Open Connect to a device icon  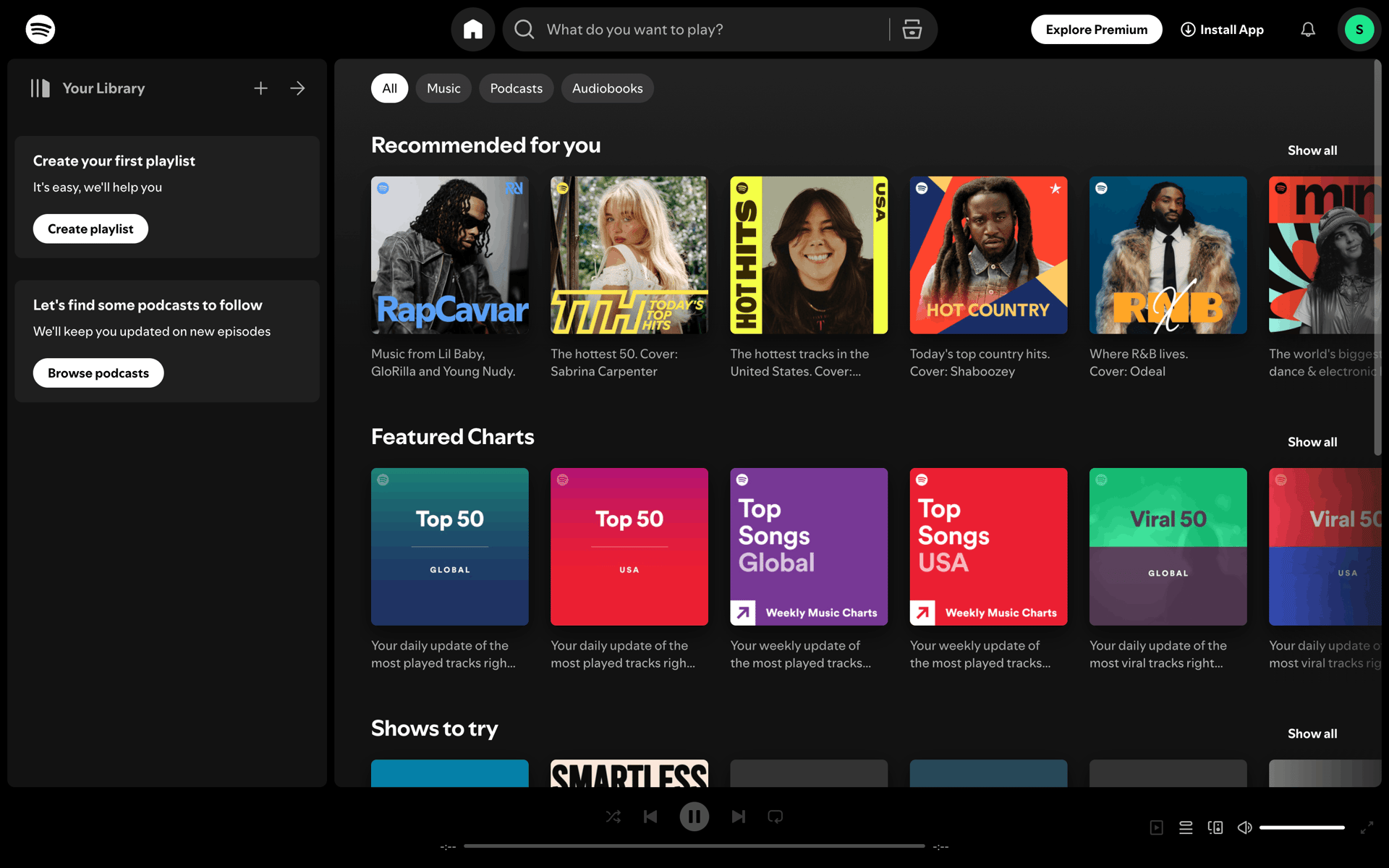click(1215, 827)
